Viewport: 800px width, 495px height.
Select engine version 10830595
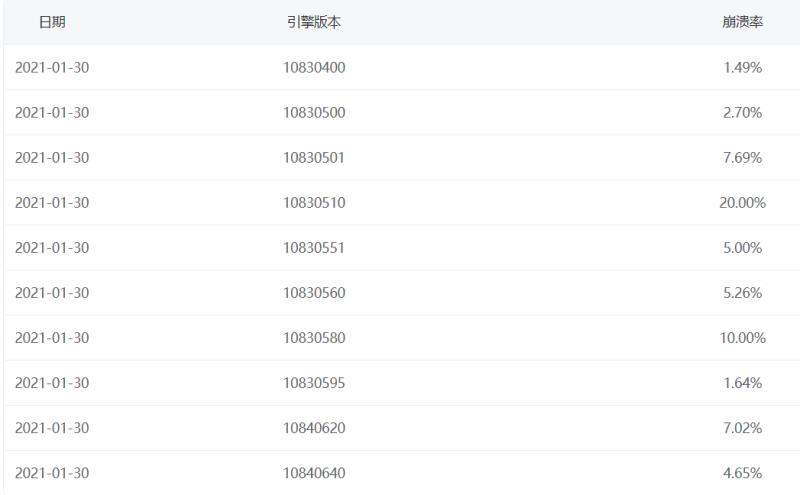point(314,383)
